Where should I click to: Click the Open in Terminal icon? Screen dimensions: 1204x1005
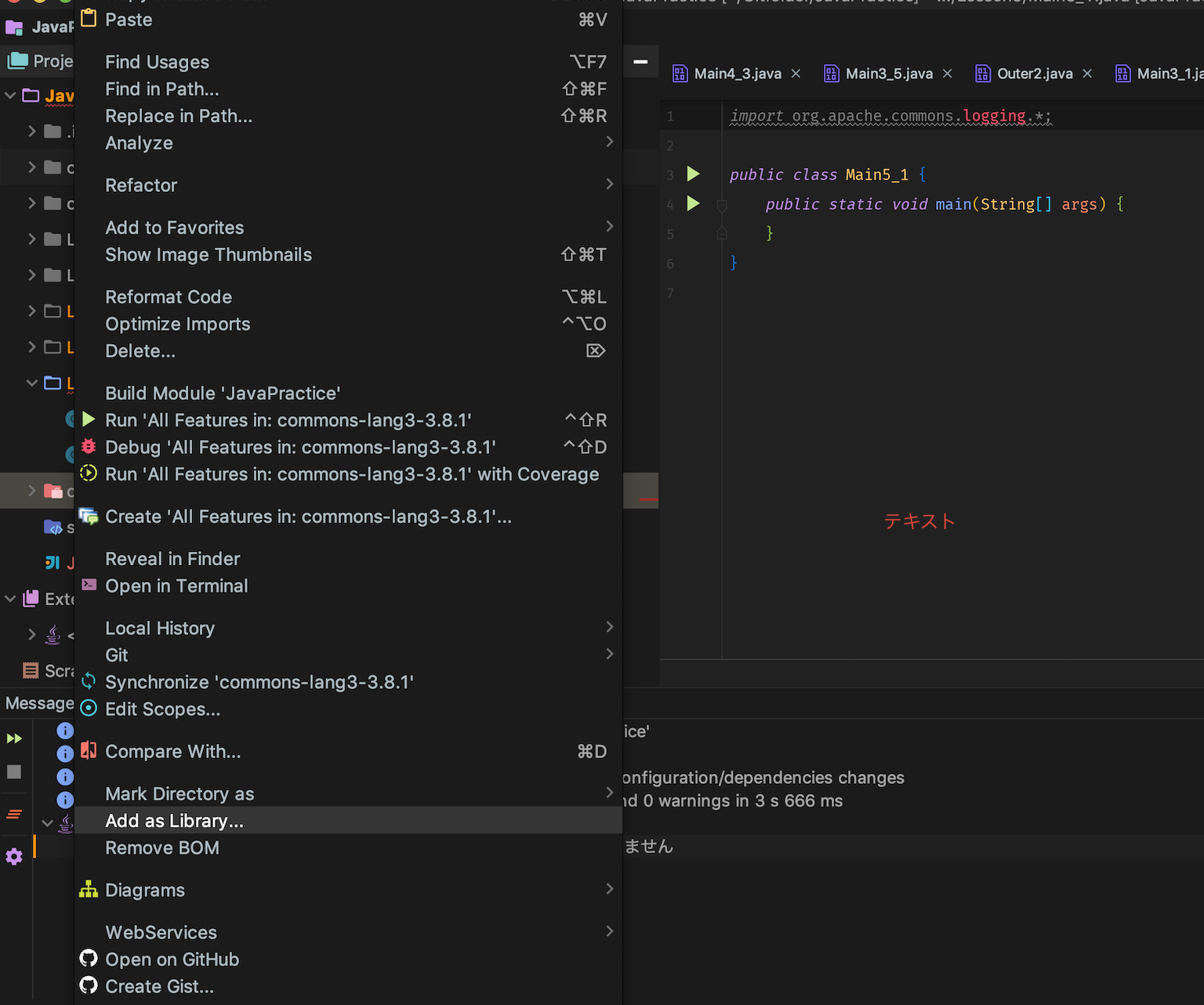89,585
